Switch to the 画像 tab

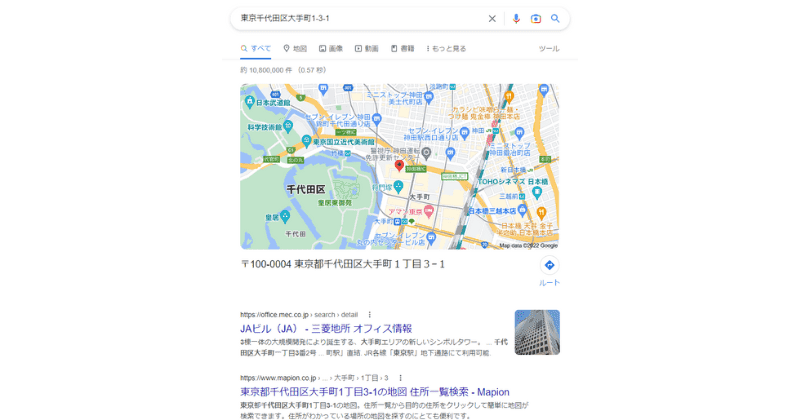(x=331, y=49)
